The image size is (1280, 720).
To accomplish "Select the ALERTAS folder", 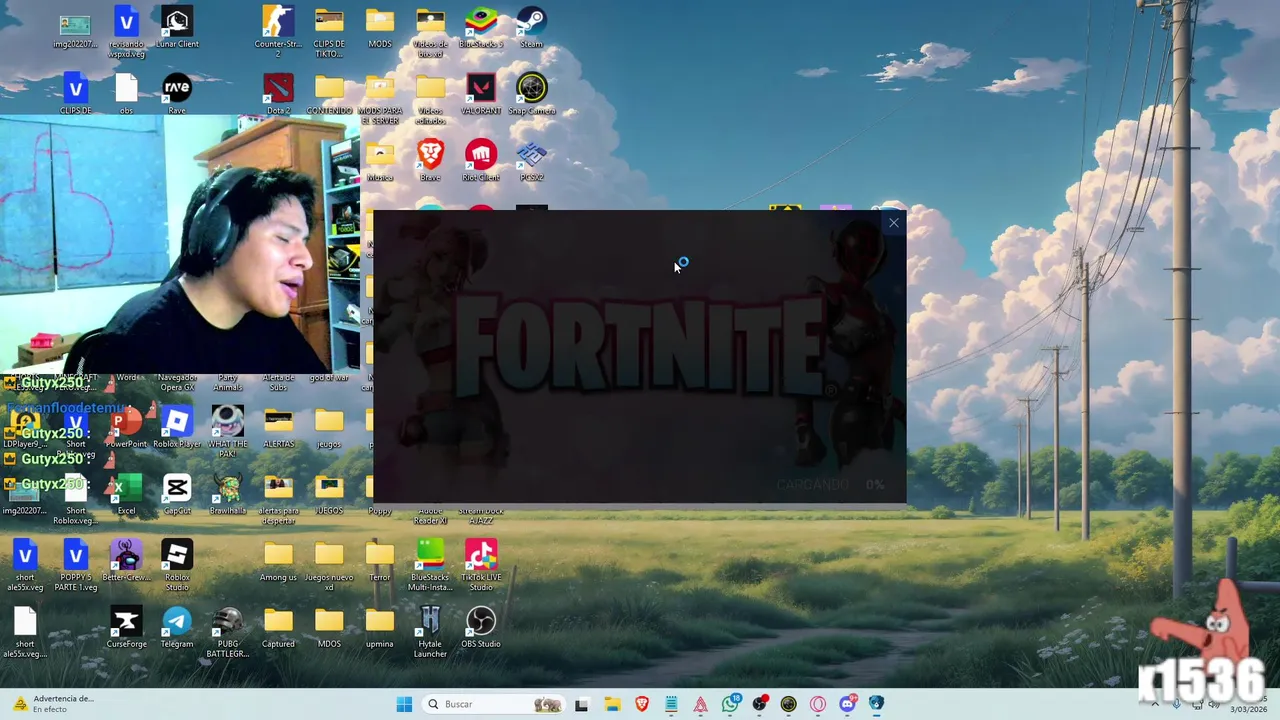I will pos(278,428).
